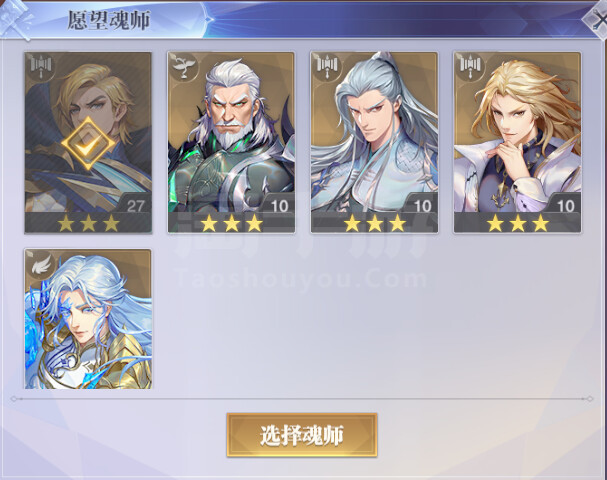Click three-star rating on long blond-haired card
The height and width of the screenshot is (480, 607).
point(517,223)
